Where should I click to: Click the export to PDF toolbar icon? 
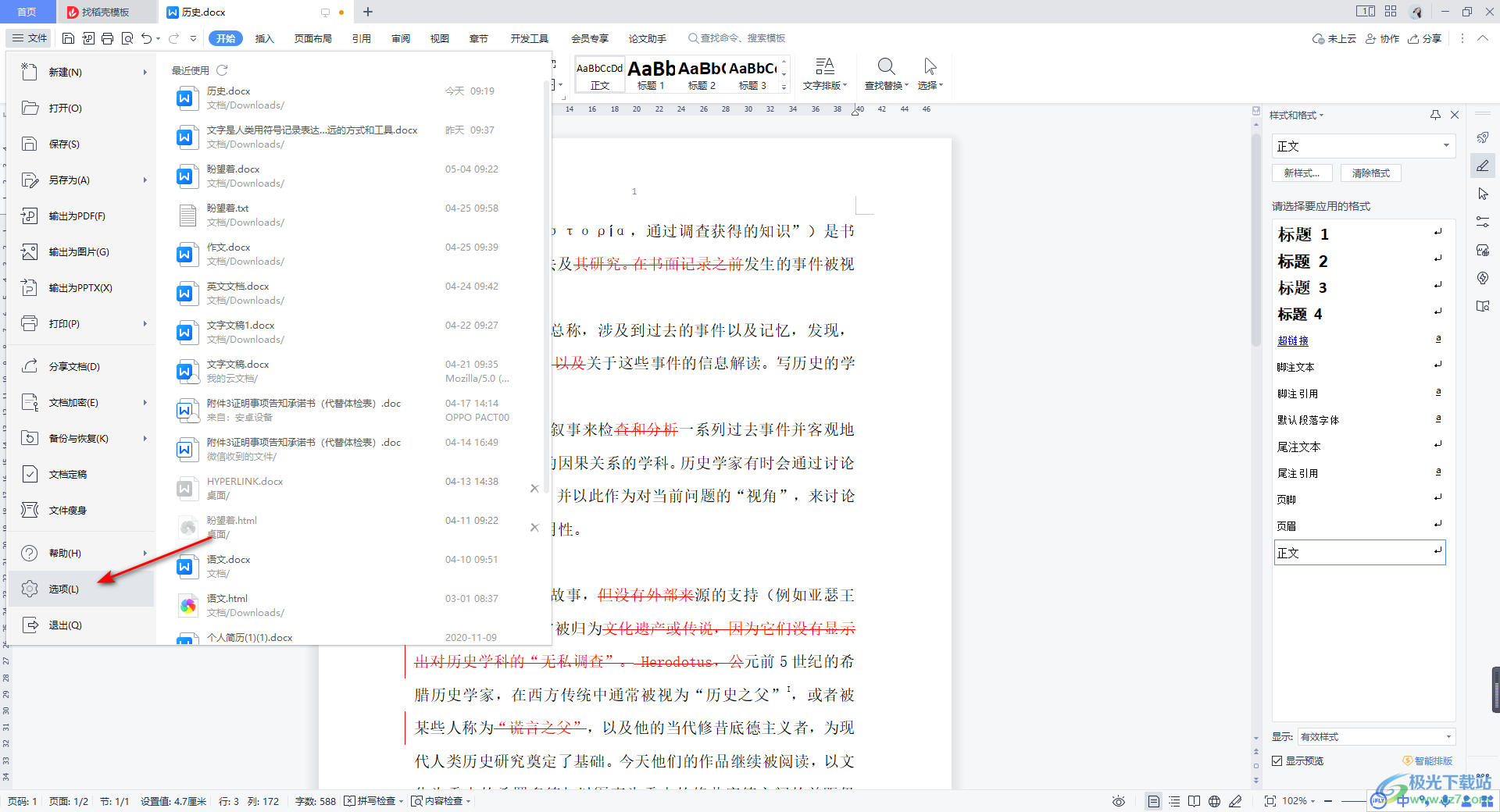pos(87,38)
